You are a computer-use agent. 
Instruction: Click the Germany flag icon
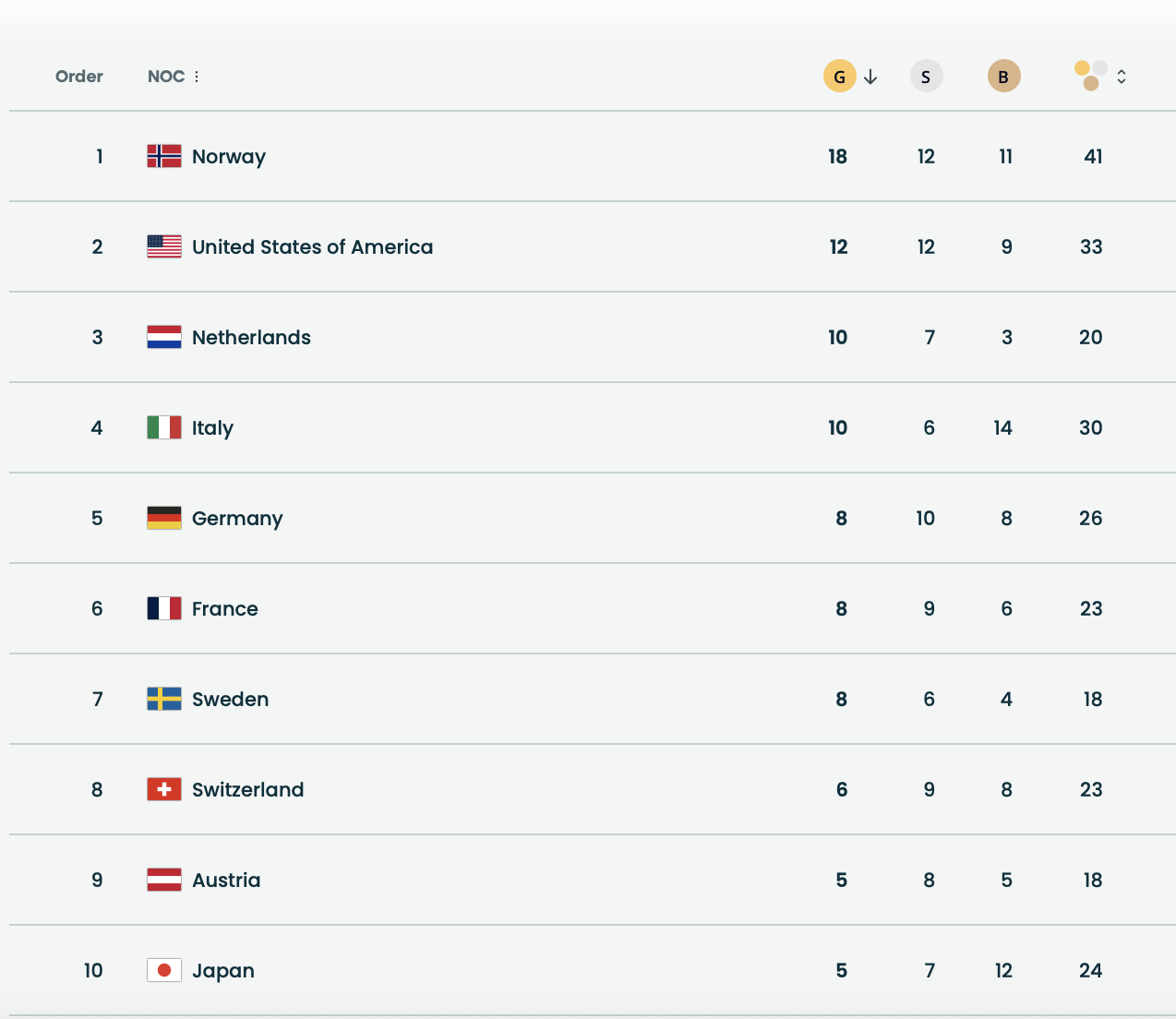click(164, 518)
